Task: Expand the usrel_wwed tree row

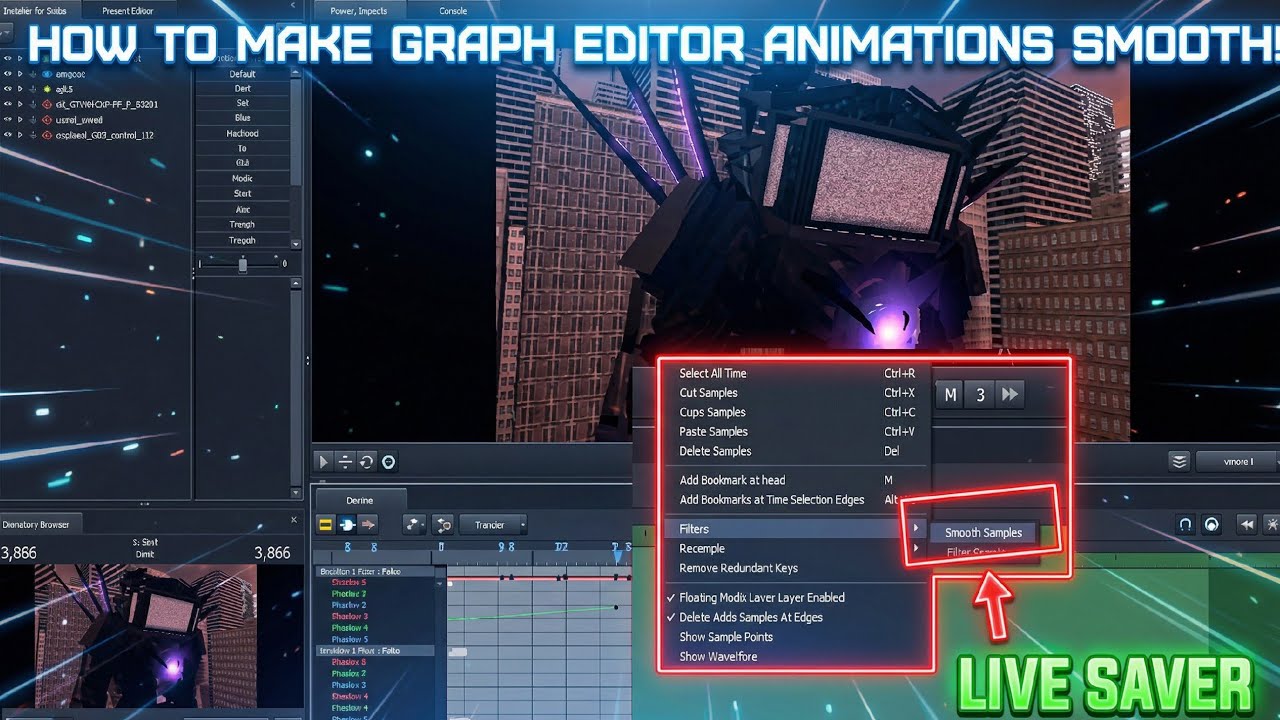Action: click(20, 119)
